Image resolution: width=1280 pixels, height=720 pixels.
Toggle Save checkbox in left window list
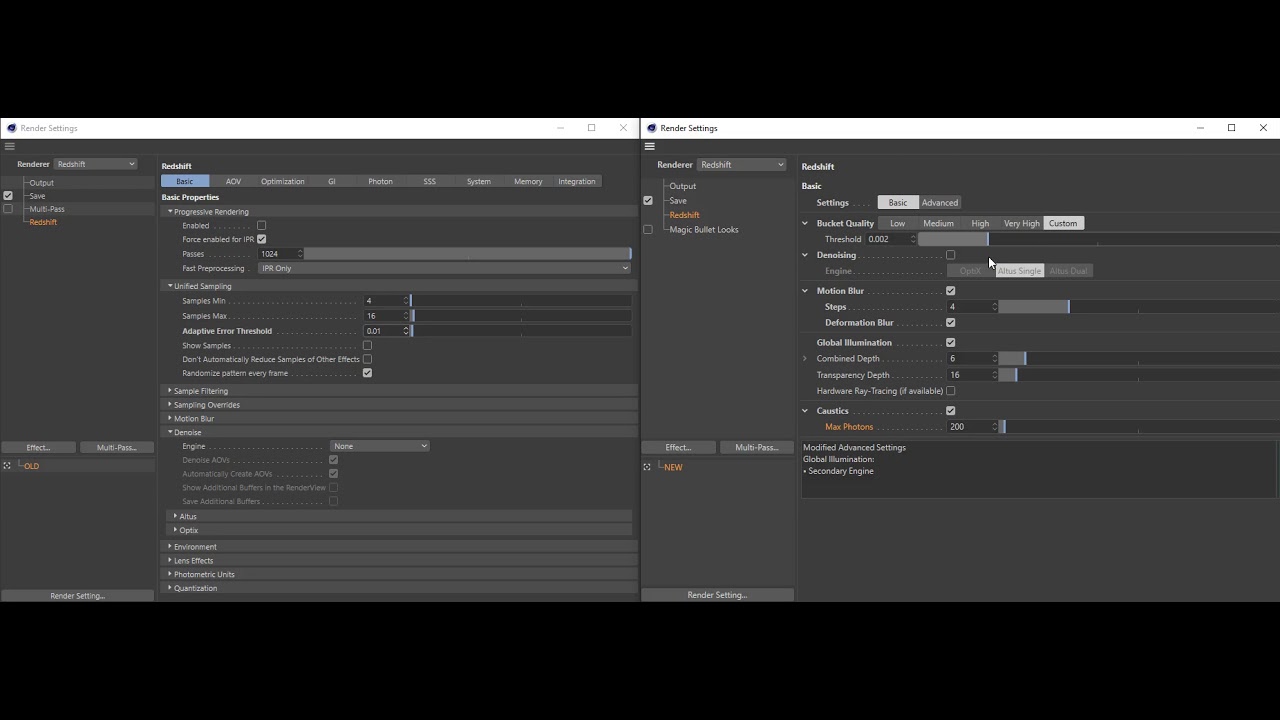[8, 196]
